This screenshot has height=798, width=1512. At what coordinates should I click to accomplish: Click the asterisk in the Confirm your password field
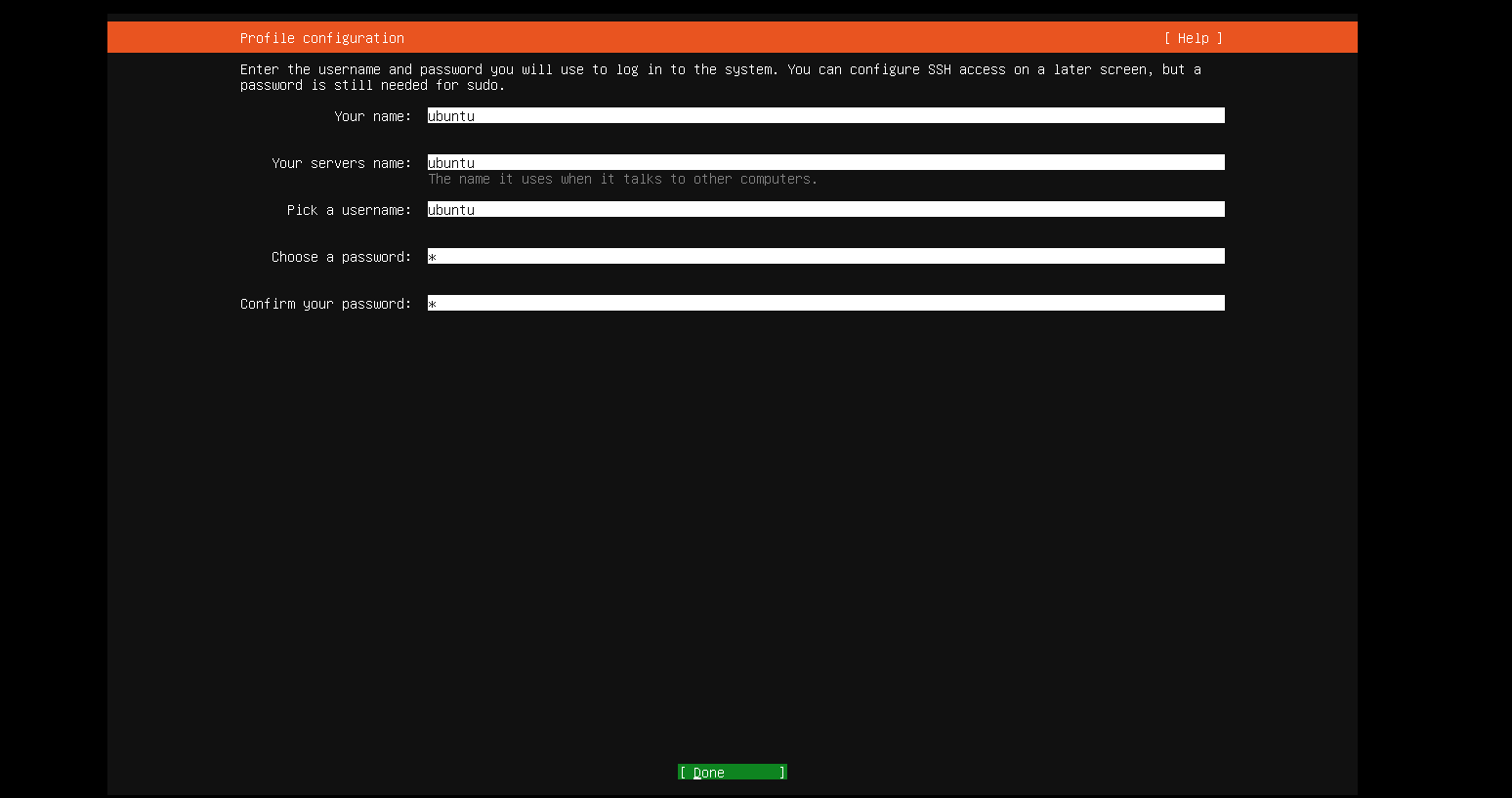click(433, 304)
